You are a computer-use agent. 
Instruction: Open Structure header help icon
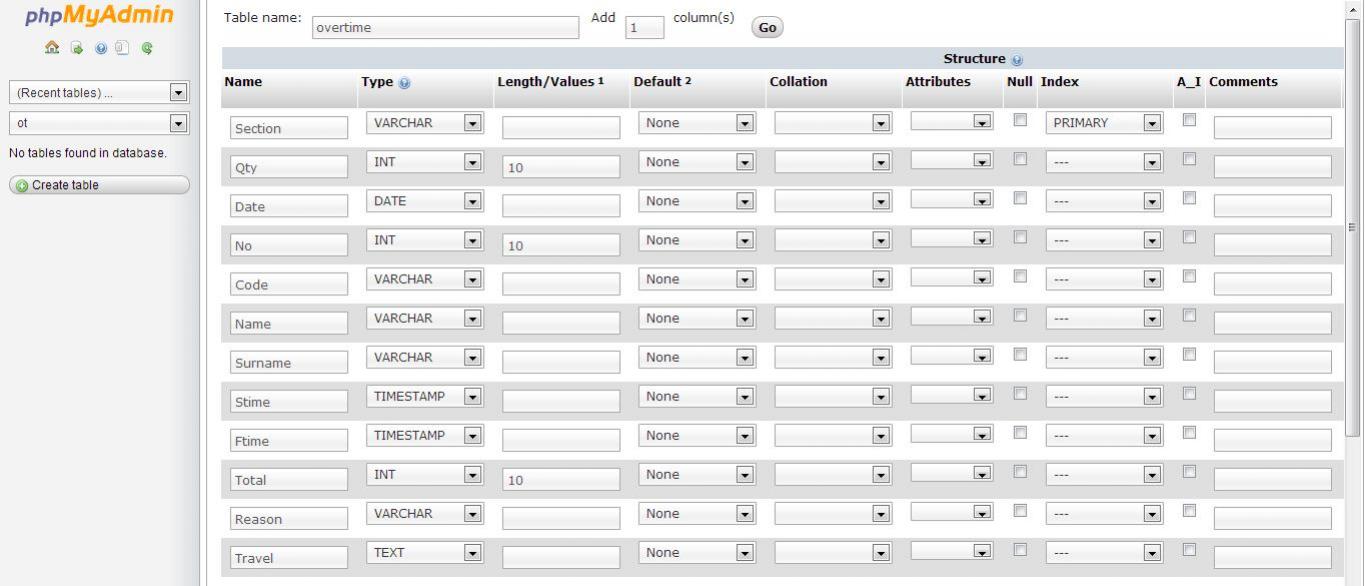1017,60
